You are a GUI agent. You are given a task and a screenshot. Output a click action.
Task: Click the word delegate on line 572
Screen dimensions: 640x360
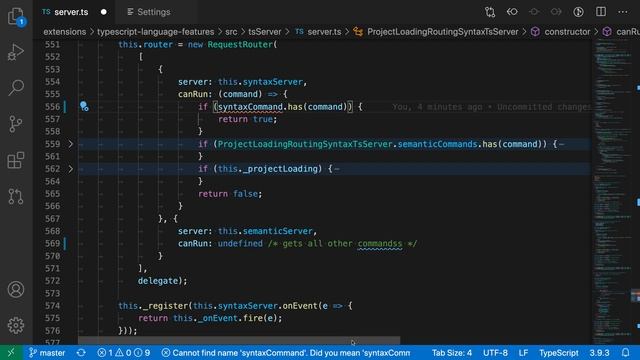tap(158, 281)
